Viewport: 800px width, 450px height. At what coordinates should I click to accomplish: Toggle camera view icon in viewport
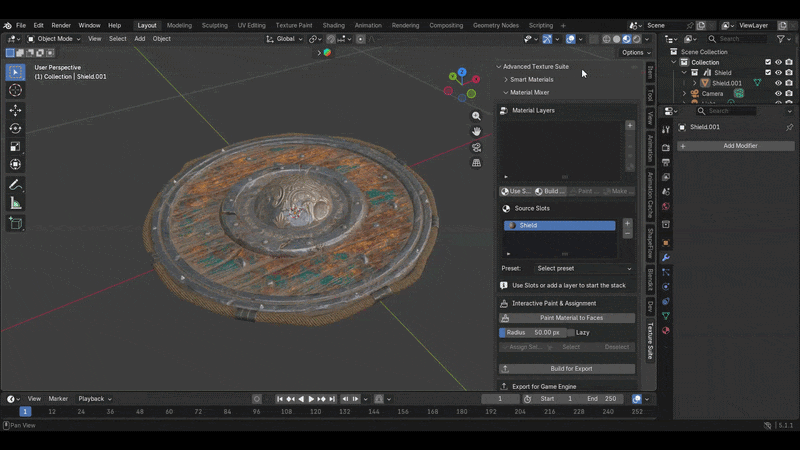476,147
